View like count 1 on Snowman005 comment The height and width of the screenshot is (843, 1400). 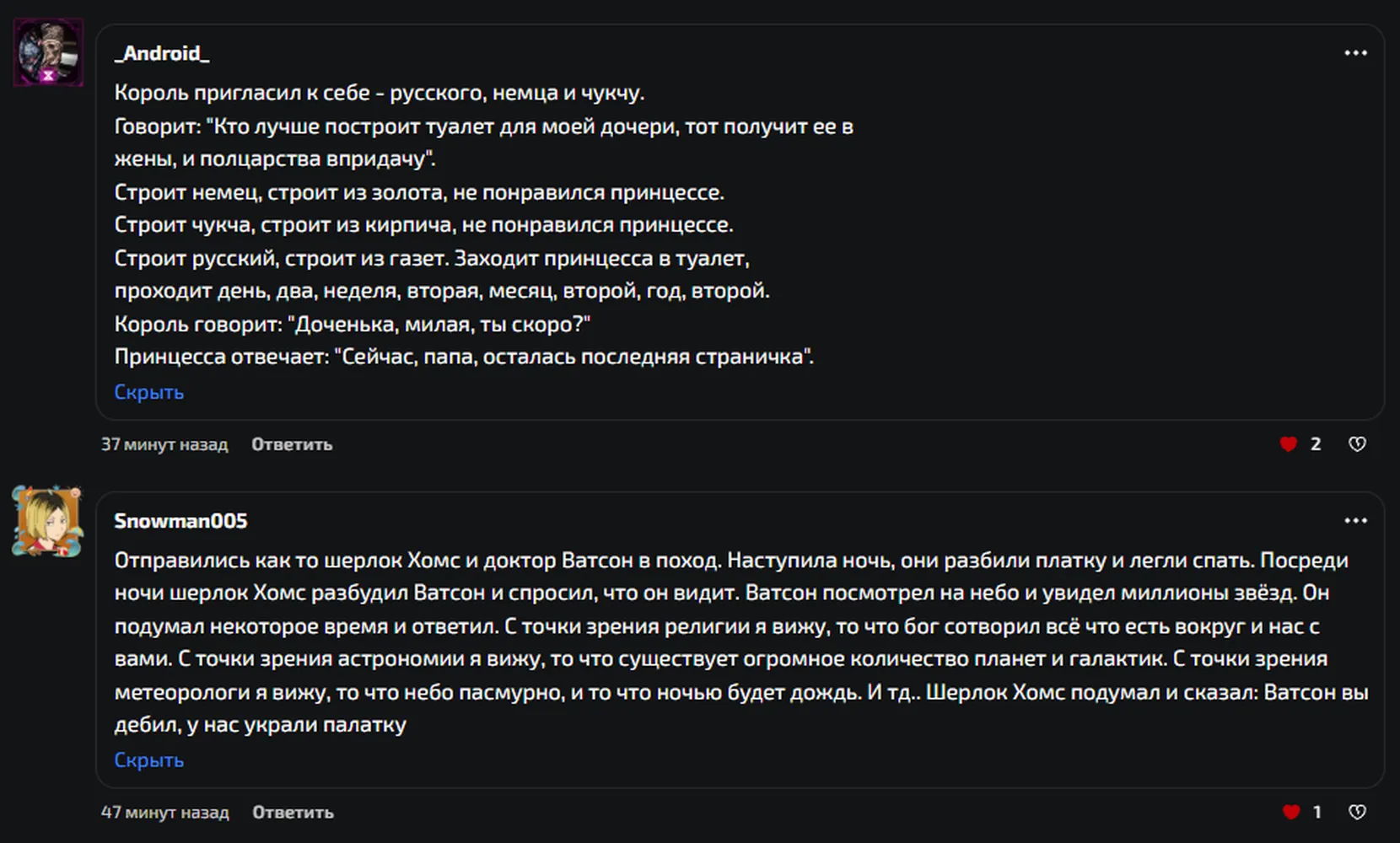pyautogui.click(x=1317, y=812)
